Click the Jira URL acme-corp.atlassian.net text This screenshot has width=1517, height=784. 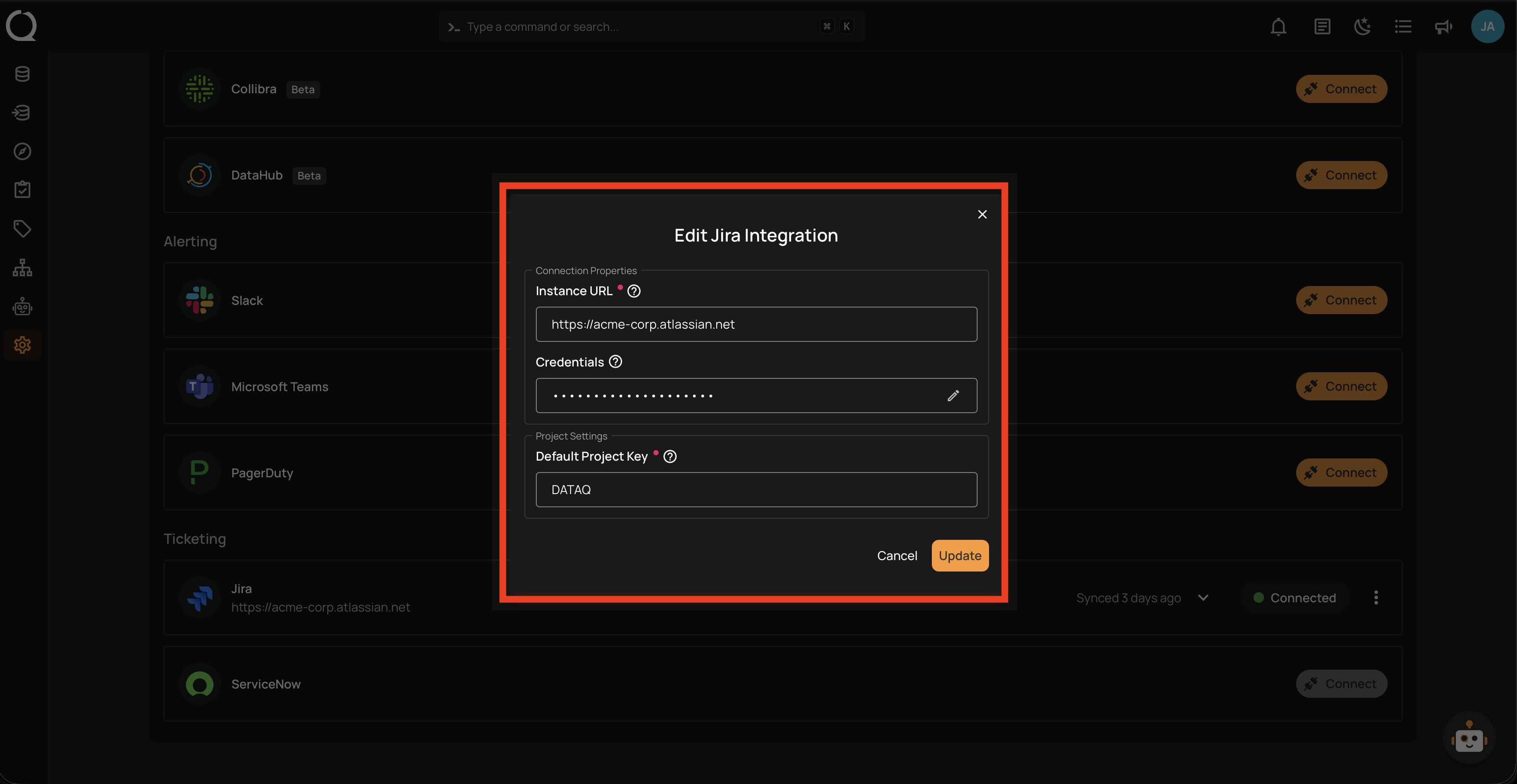point(320,607)
